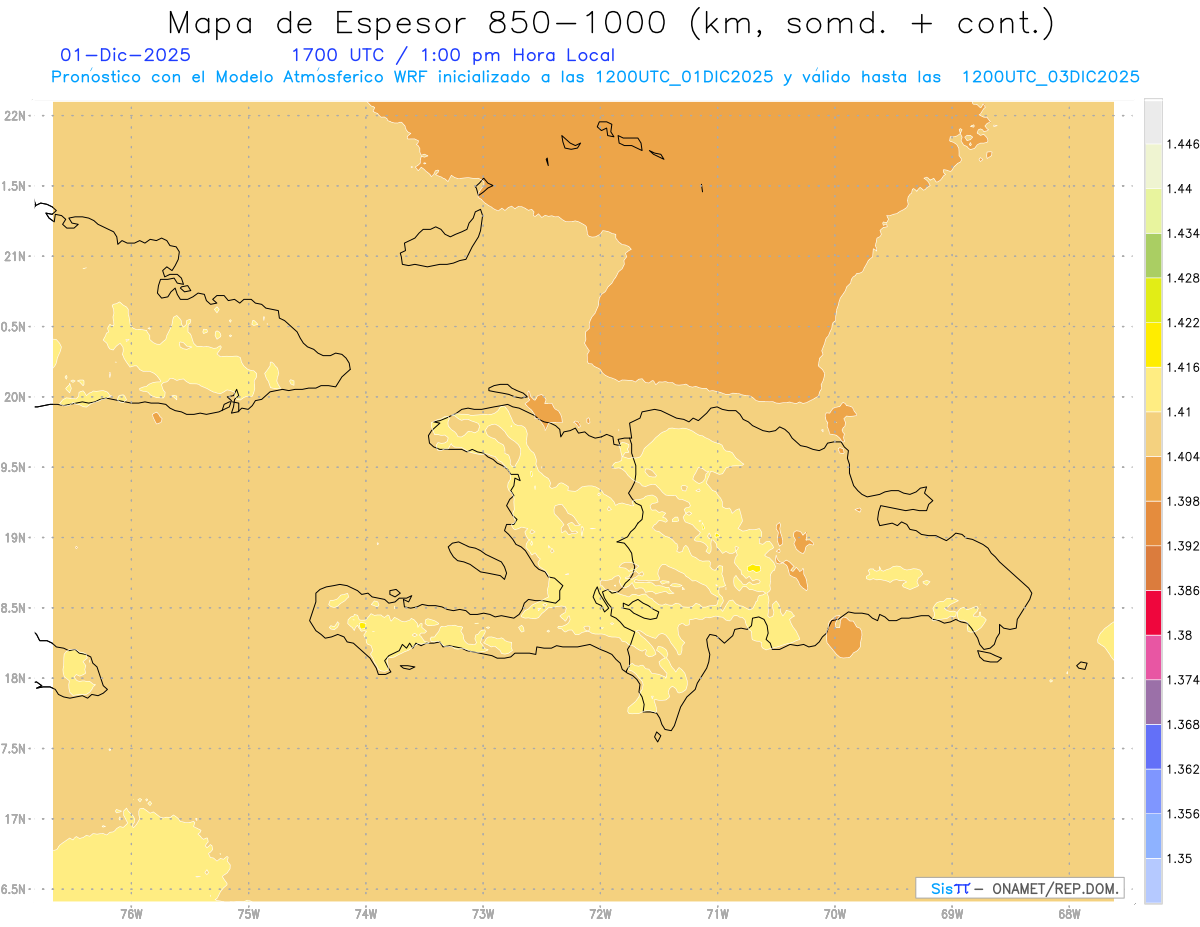Select the grey legend swatch above 1.446
Image resolution: width=1200 pixels, height=927 pixels.
pyautogui.click(x=1153, y=121)
